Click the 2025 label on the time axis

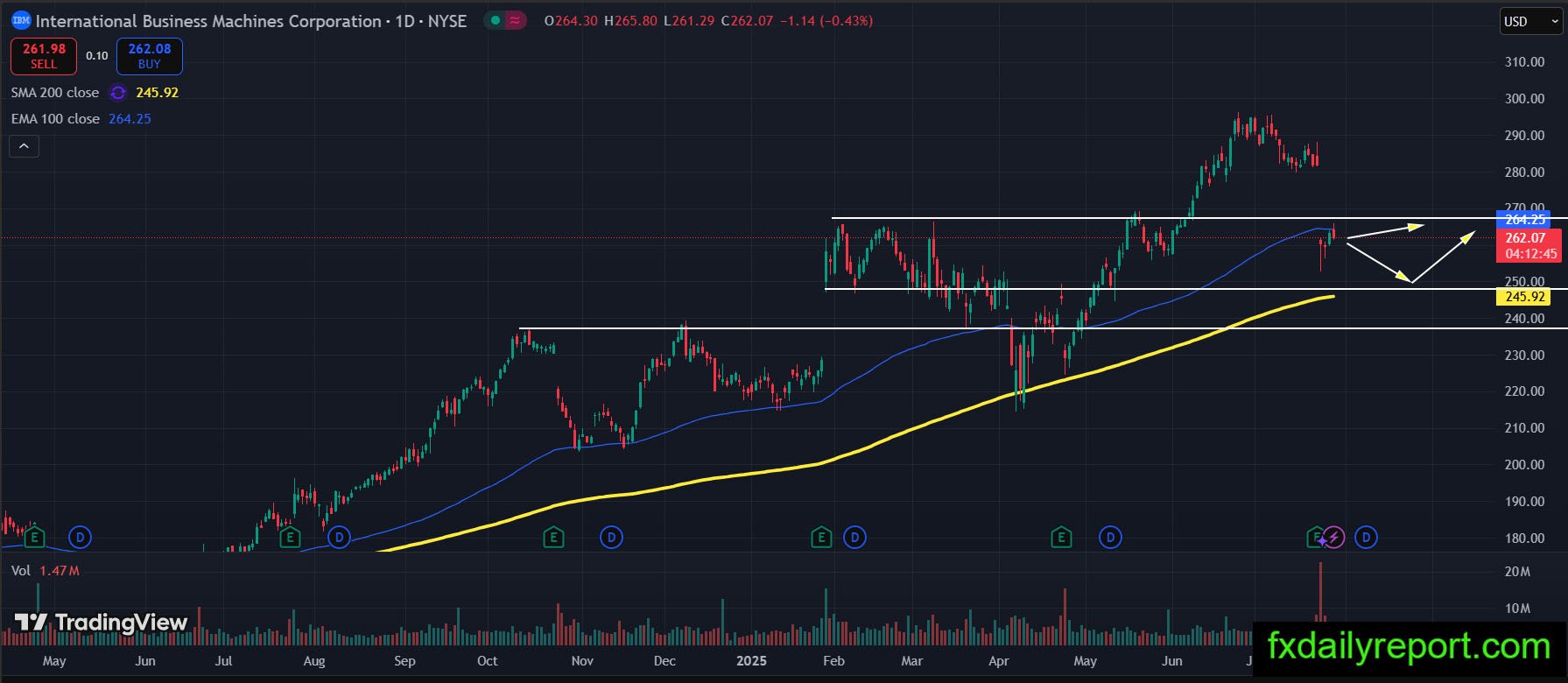[x=751, y=661]
